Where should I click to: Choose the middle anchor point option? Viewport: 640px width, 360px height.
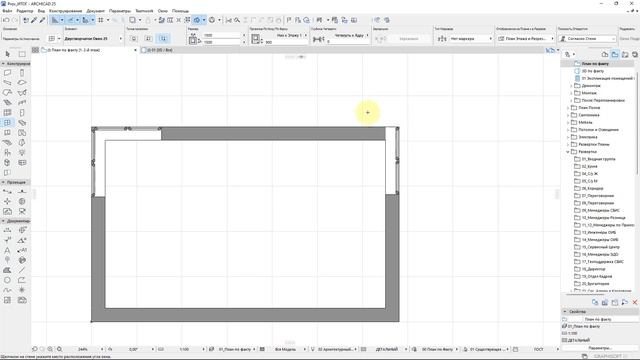pyautogui.click(x=149, y=38)
